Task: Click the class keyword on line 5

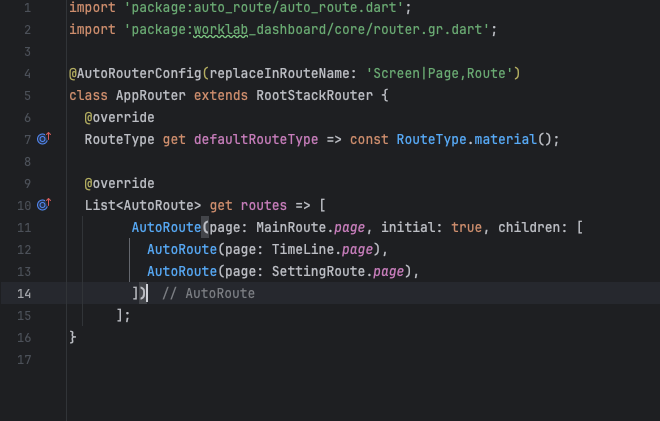Action: click(88, 96)
